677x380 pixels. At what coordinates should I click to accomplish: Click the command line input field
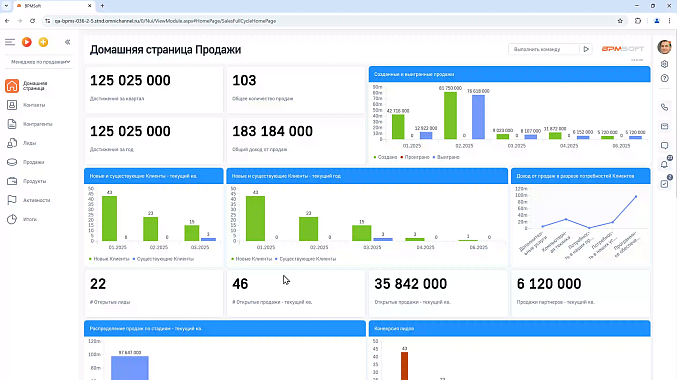click(x=544, y=49)
